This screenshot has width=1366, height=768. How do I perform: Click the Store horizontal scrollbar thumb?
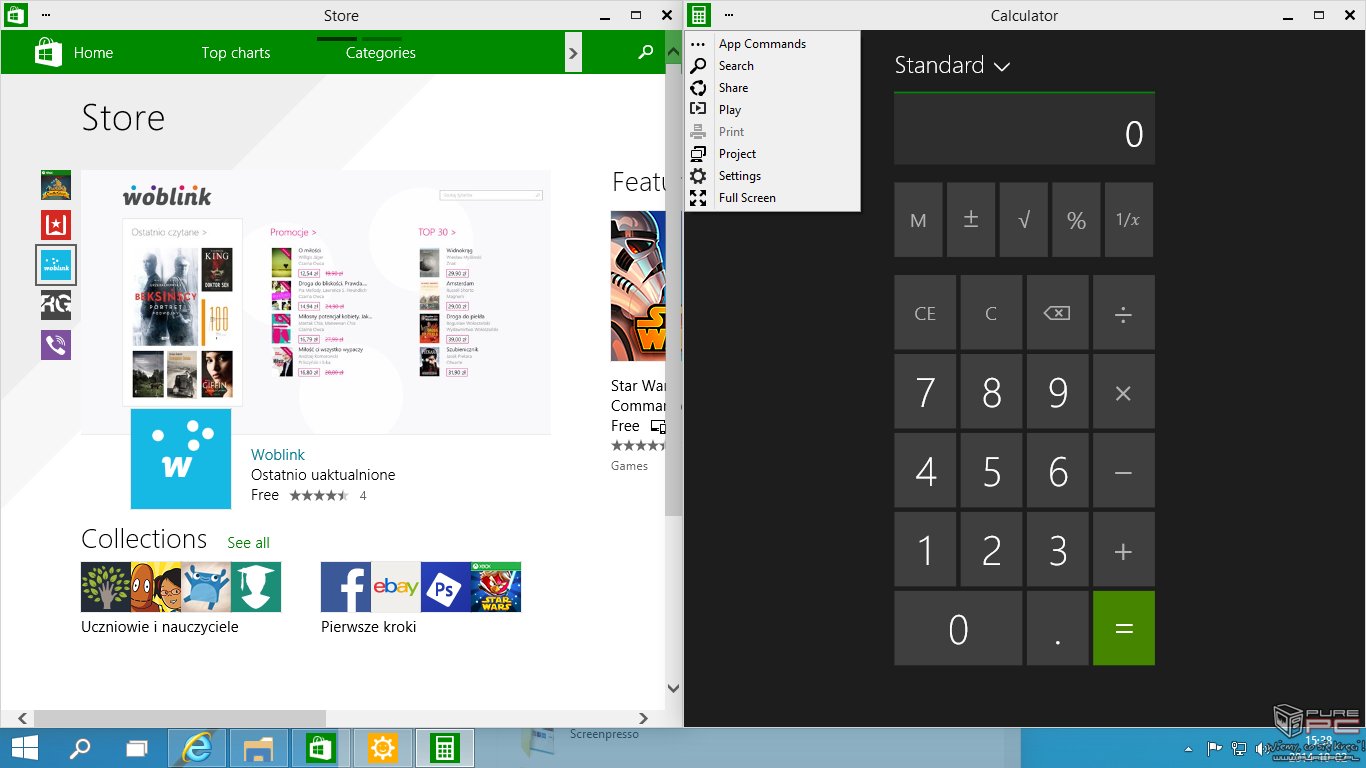(x=181, y=718)
